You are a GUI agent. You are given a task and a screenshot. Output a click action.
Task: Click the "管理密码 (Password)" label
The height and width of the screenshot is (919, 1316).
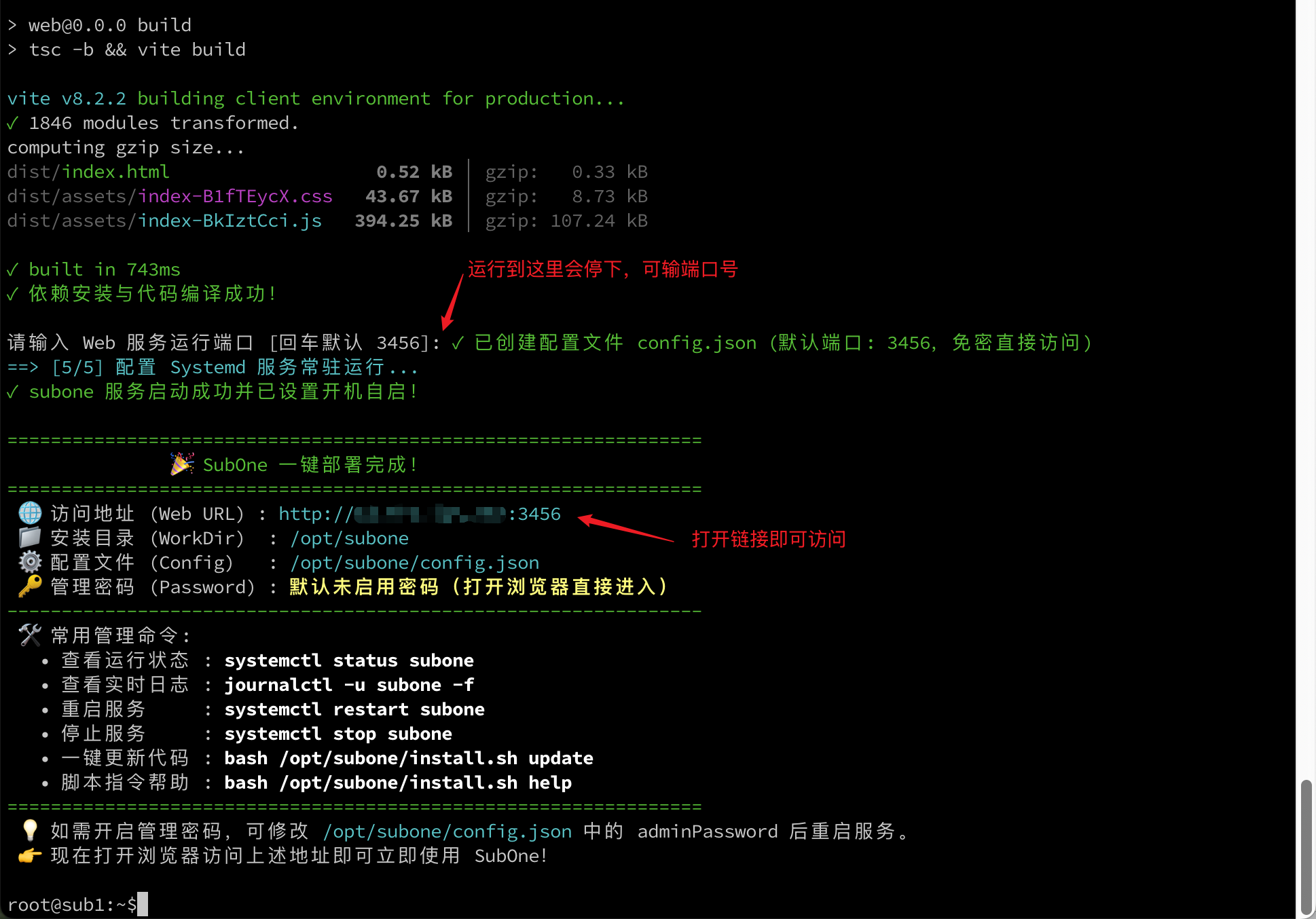point(153,587)
